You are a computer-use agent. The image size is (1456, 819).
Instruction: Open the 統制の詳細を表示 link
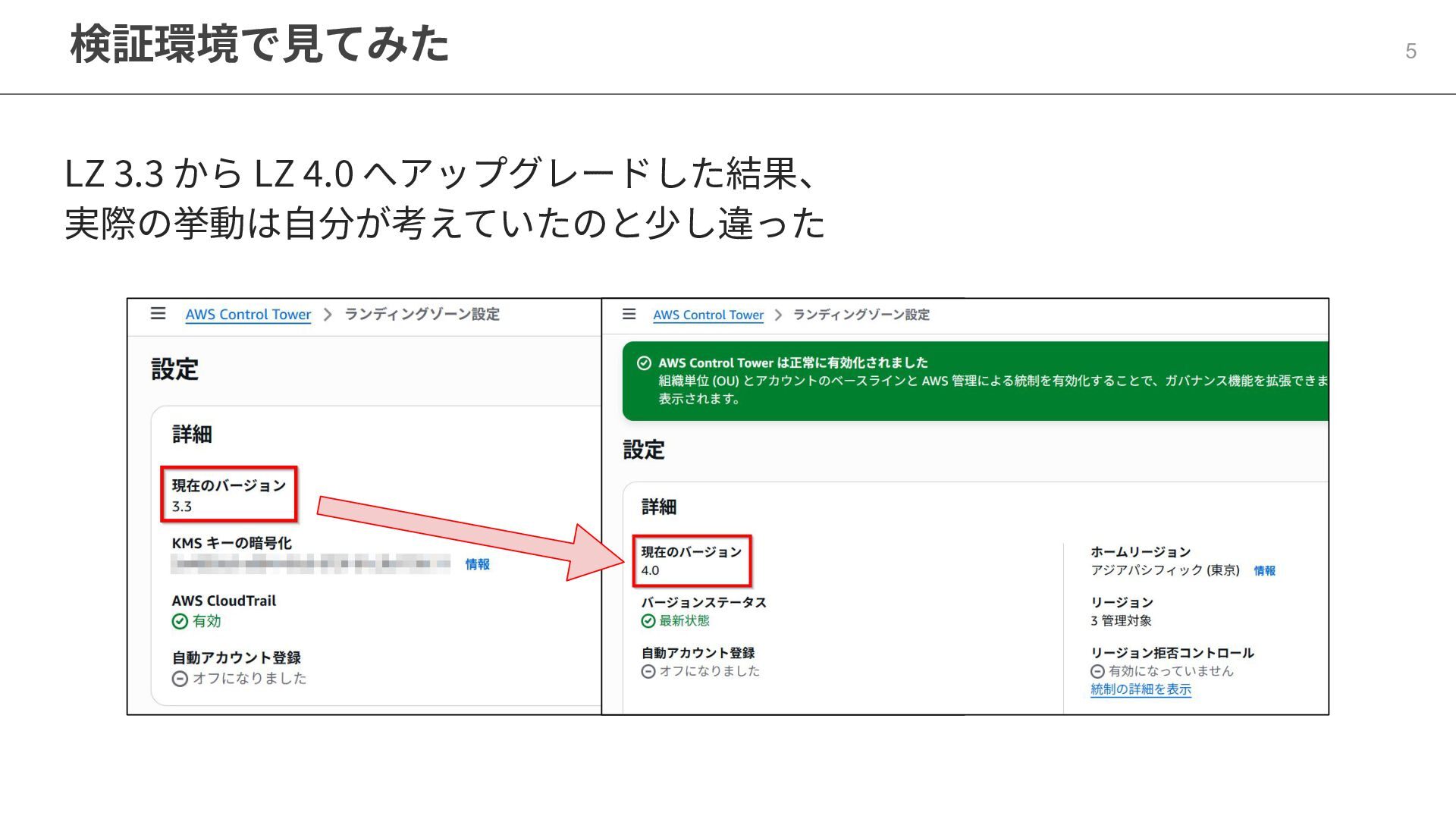point(1141,689)
